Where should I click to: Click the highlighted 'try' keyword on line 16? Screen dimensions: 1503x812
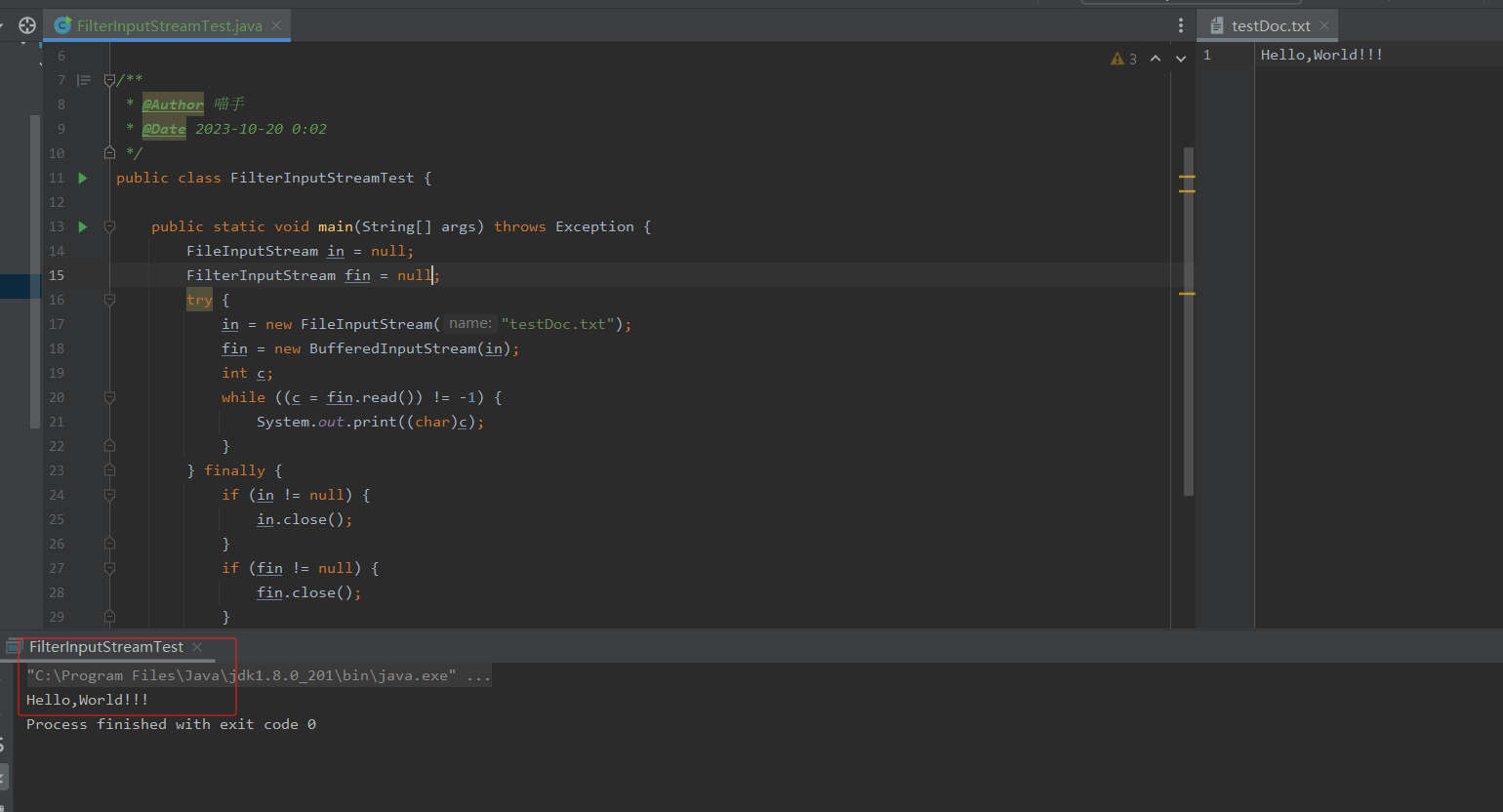[199, 300]
